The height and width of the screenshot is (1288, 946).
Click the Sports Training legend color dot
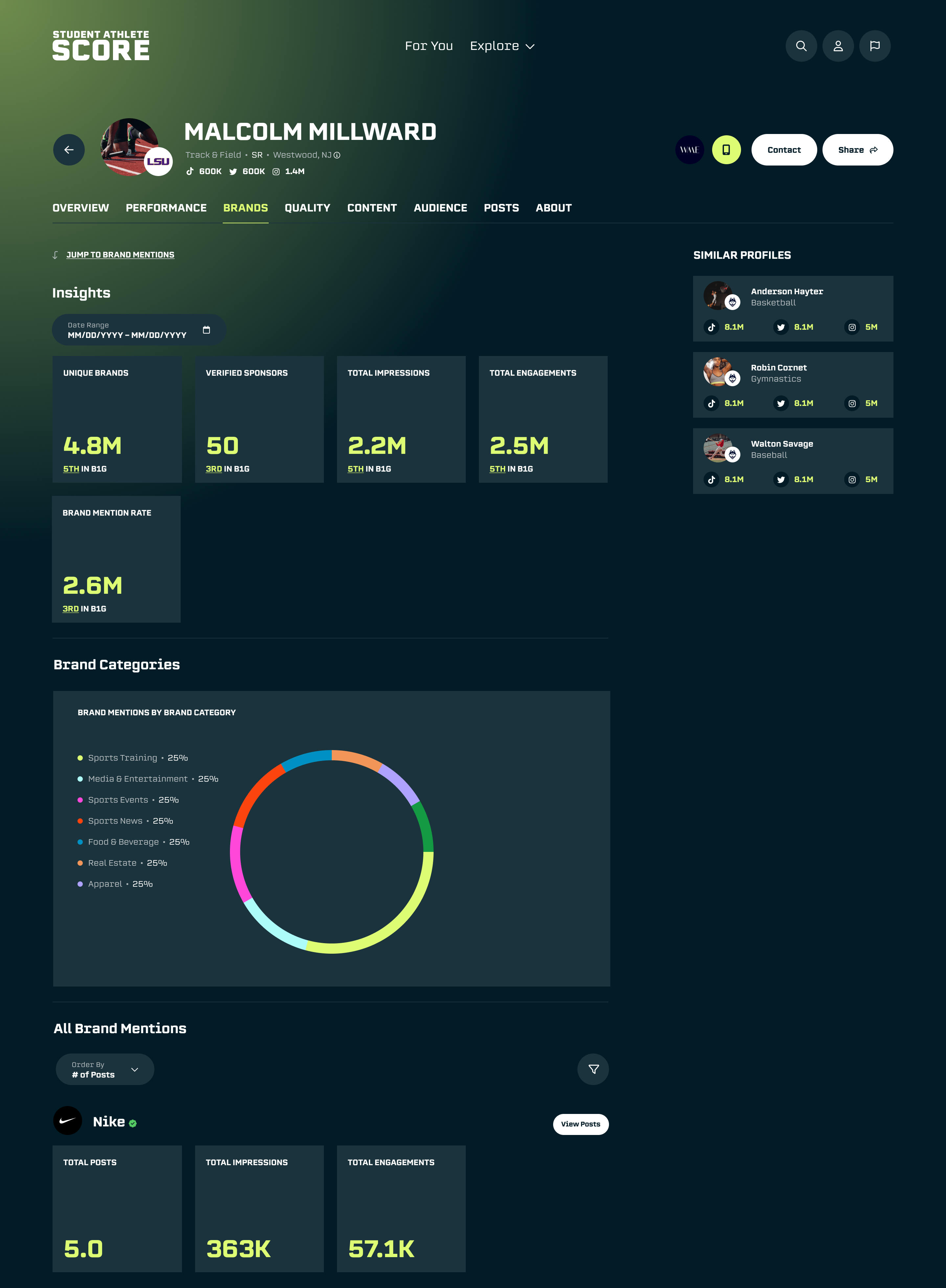(80, 758)
